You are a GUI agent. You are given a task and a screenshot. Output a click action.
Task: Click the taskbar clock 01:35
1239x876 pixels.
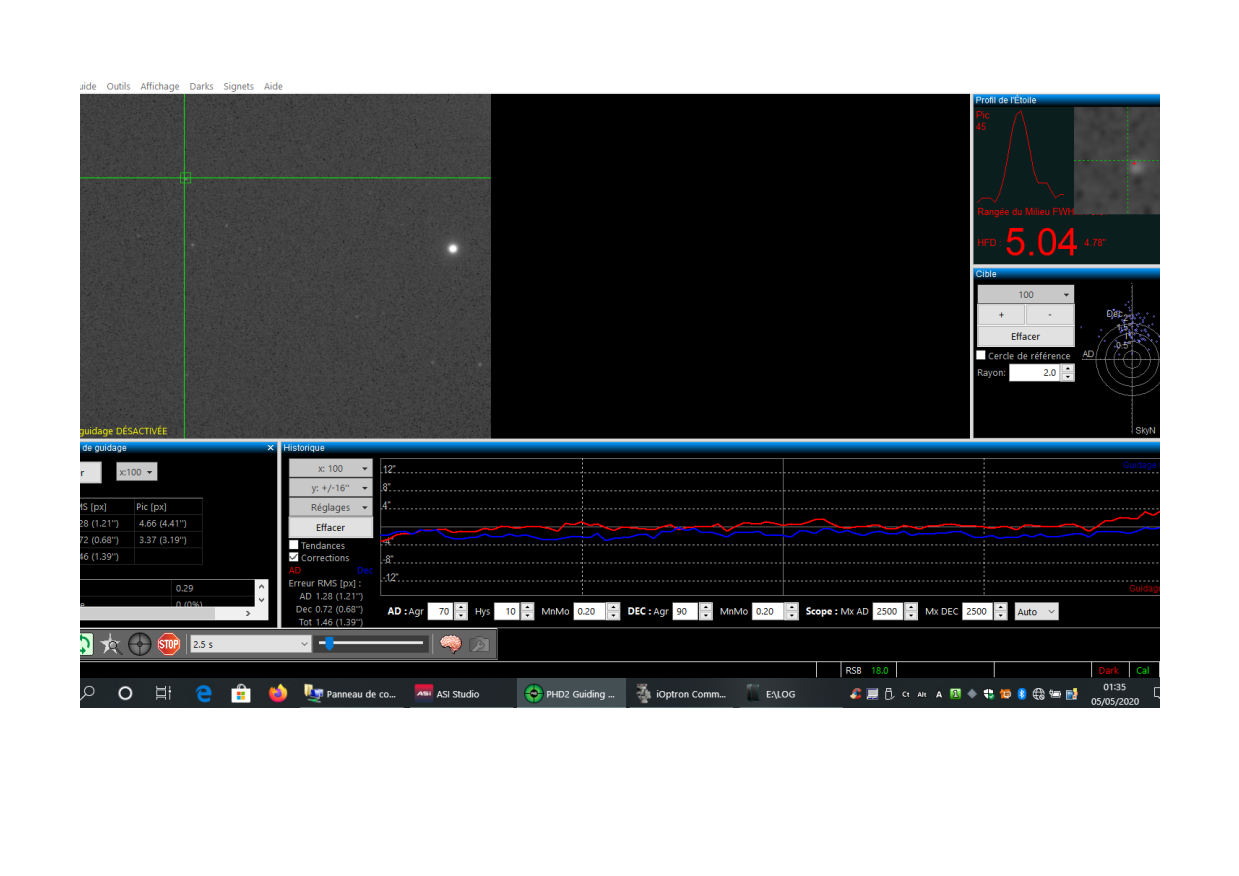[x=1114, y=687]
